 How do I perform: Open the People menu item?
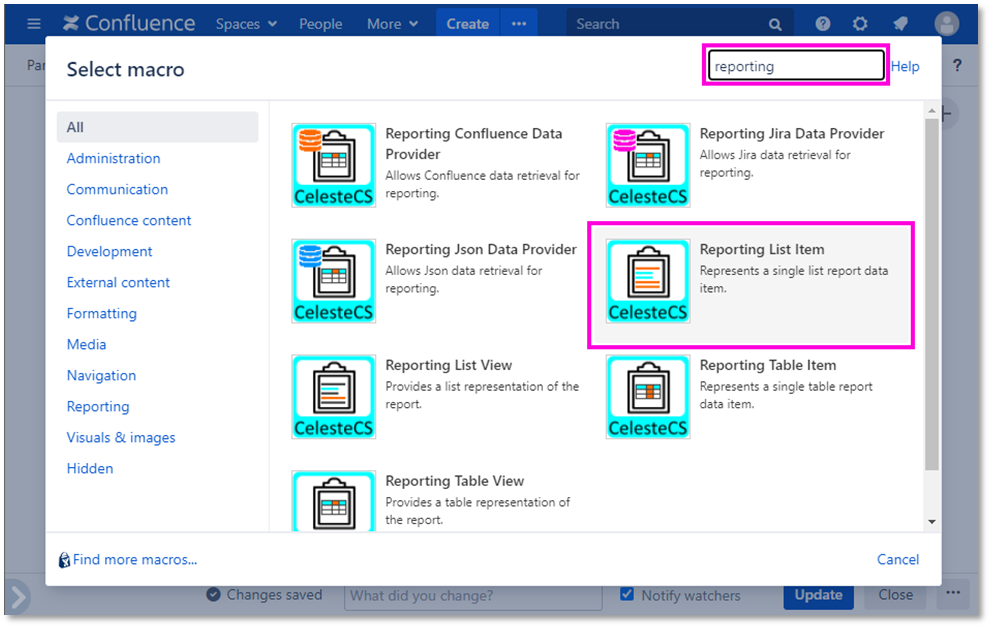(320, 24)
